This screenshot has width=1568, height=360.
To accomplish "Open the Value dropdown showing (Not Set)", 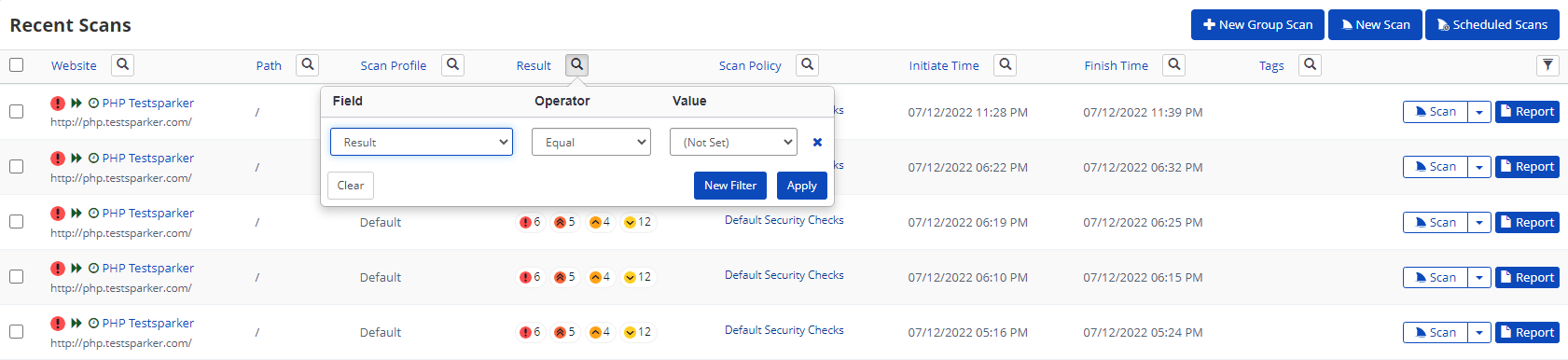I will point(733,142).
